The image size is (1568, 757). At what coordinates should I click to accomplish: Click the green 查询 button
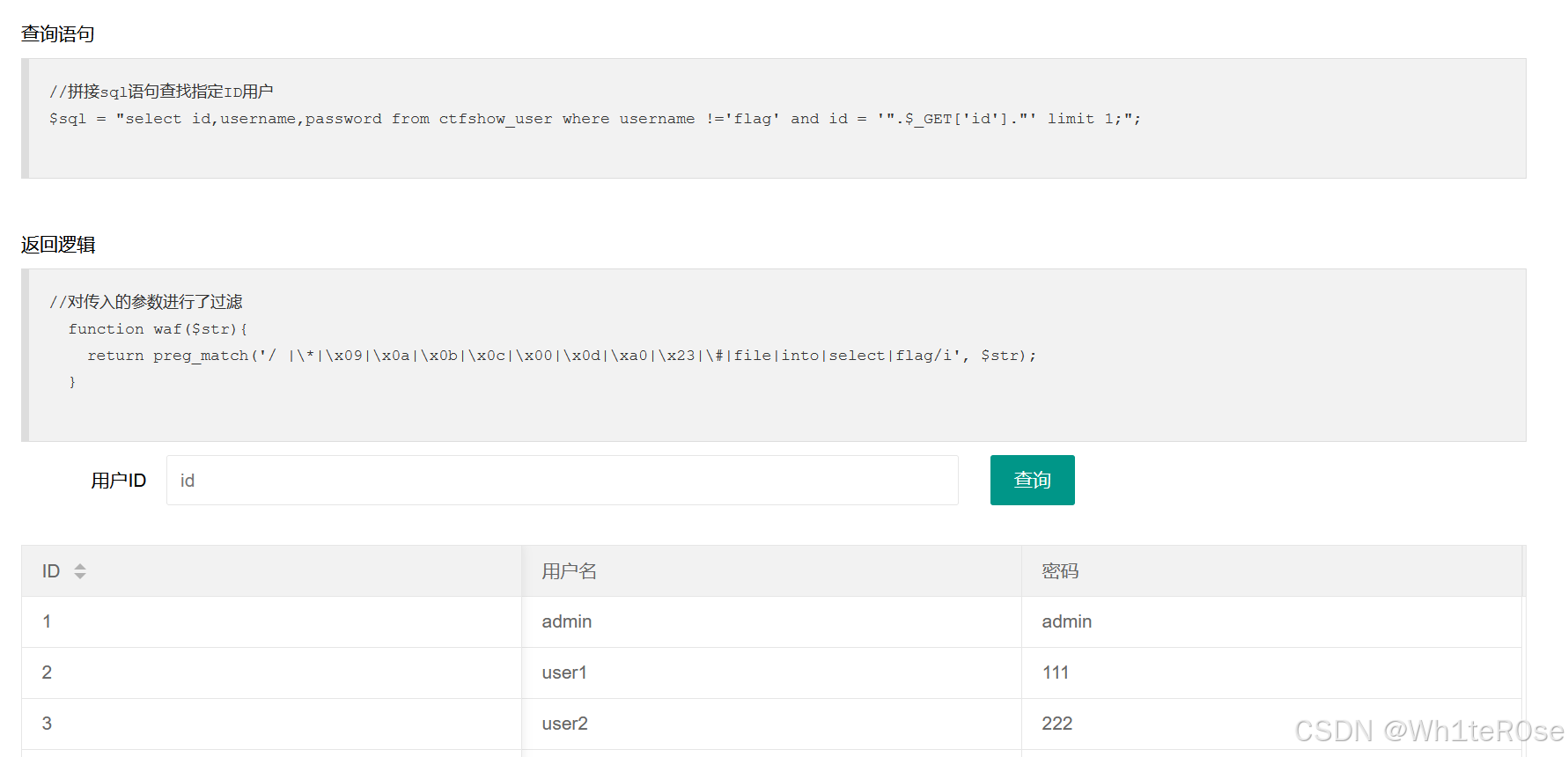[x=1032, y=480]
